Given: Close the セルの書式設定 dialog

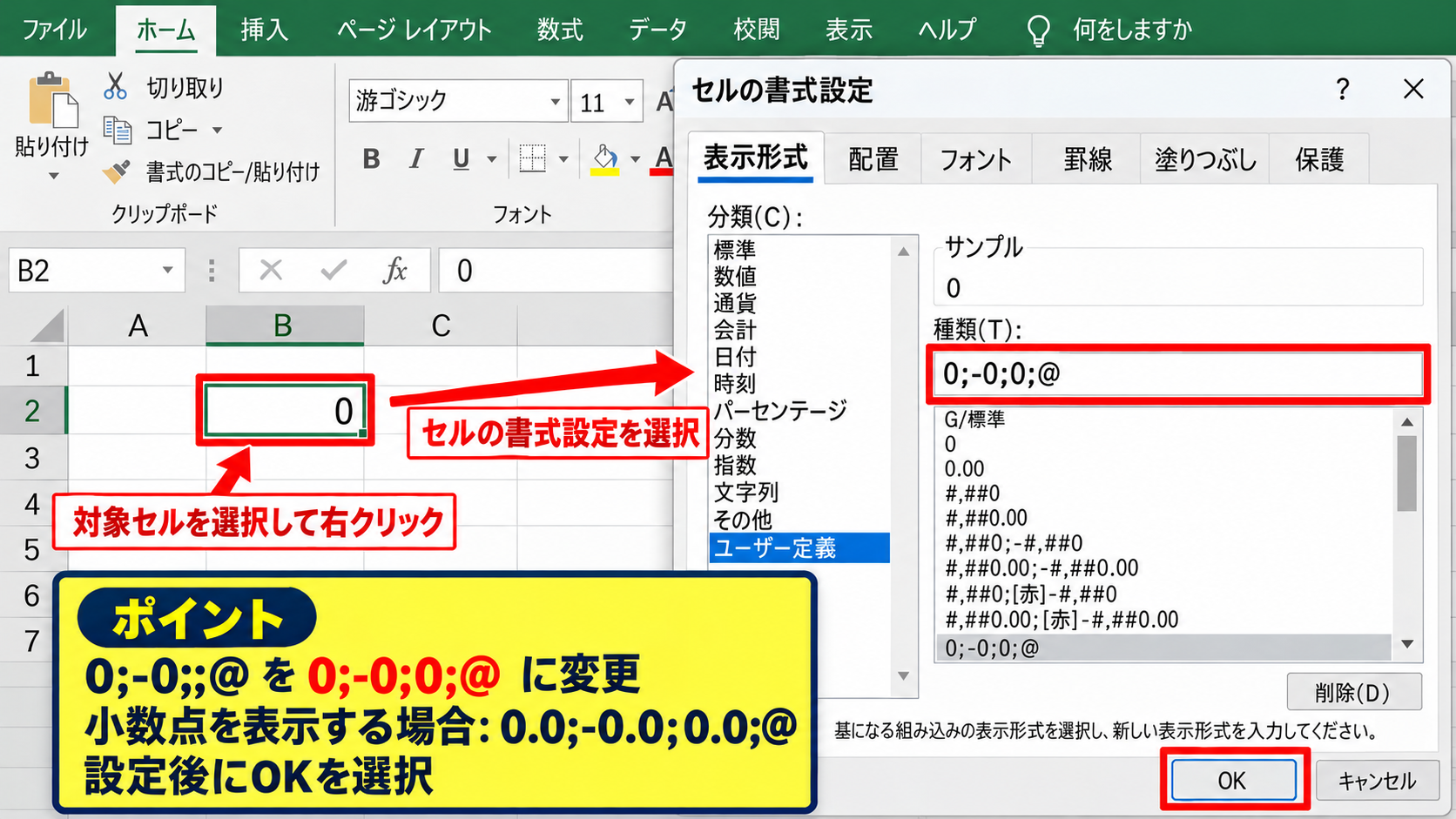Looking at the screenshot, I should 1413,88.
